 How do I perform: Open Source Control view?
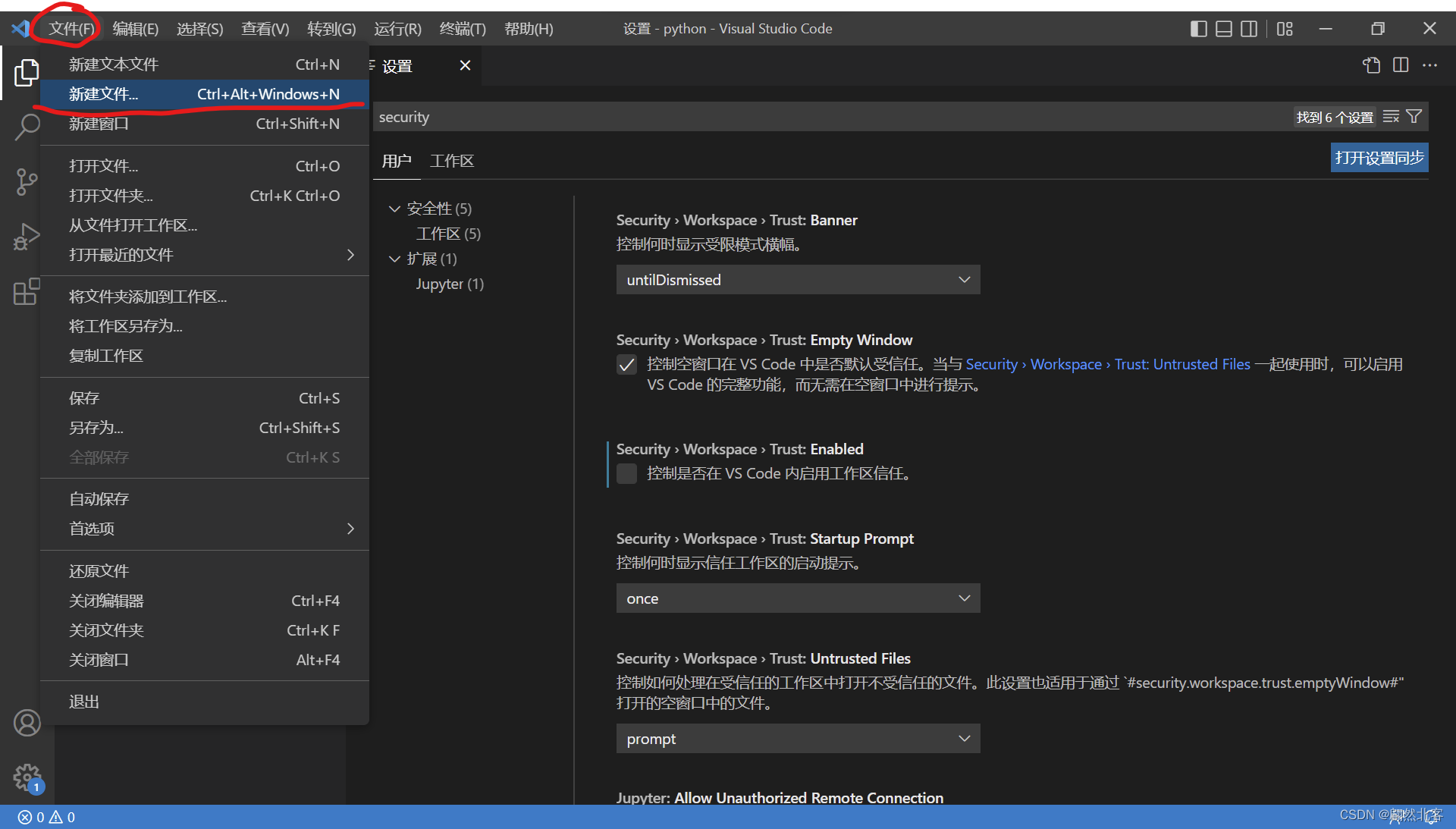click(27, 182)
